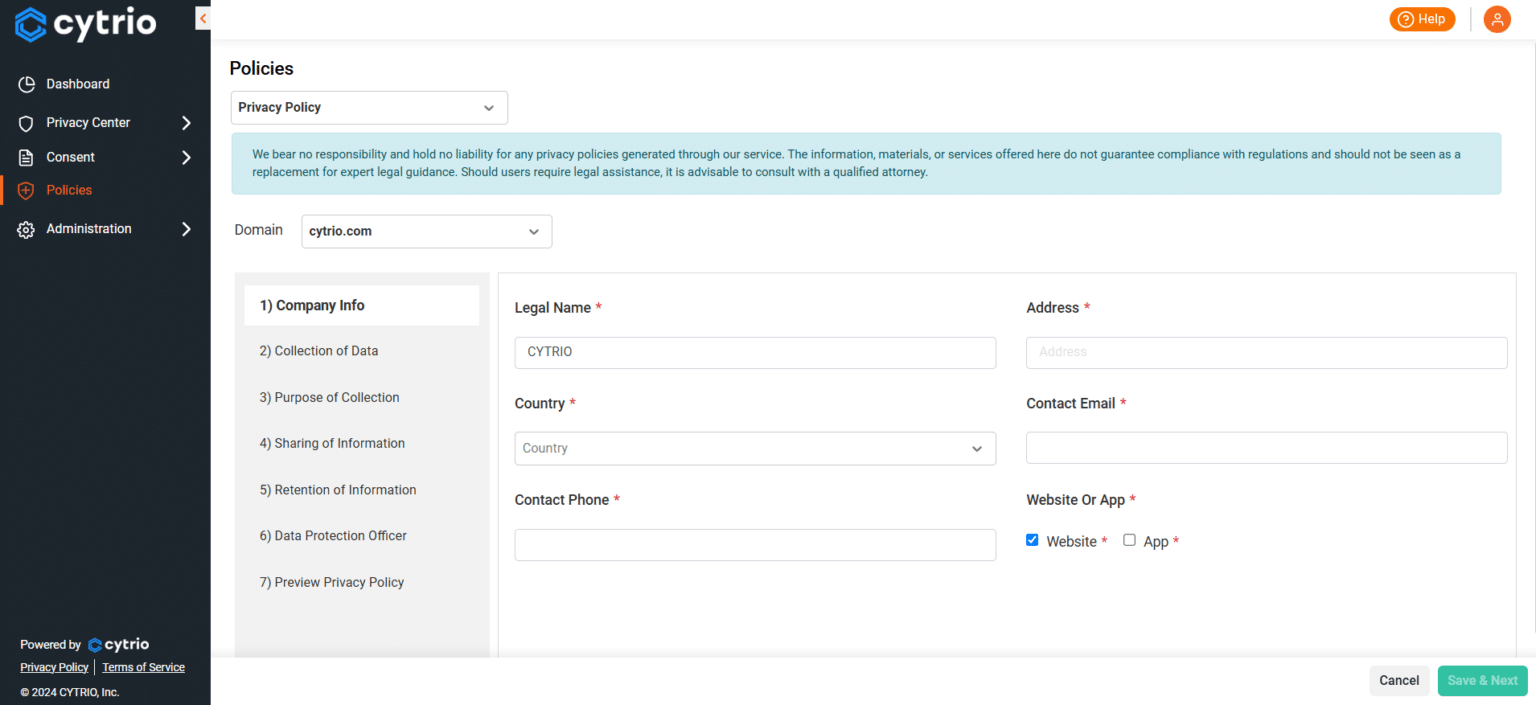Screen dimensions: 1536x705
Task: Enable the App checkbox
Action: (1129, 539)
